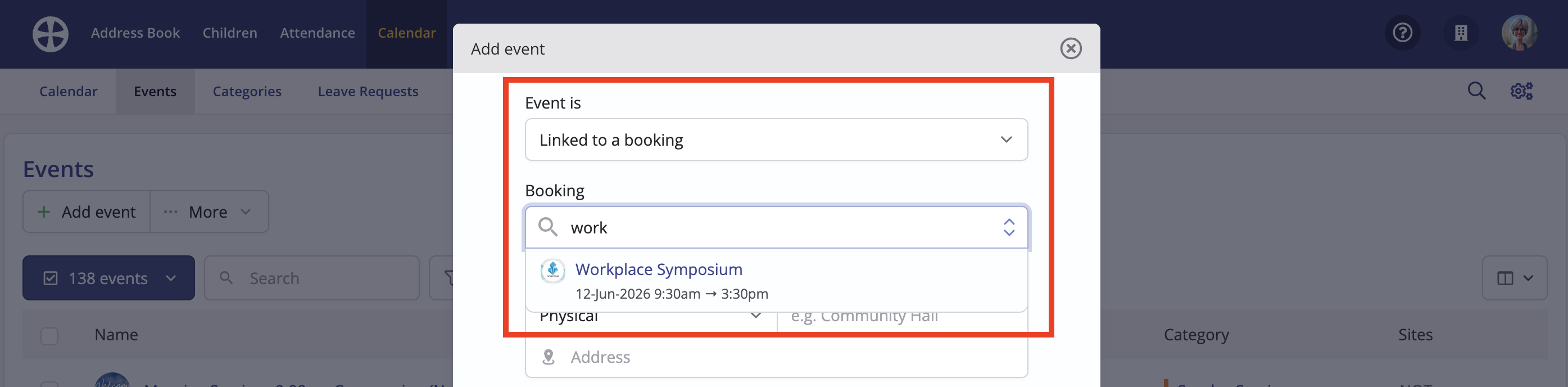Open the Leave Requests tab
This screenshot has height=387, width=1568.
(368, 92)
